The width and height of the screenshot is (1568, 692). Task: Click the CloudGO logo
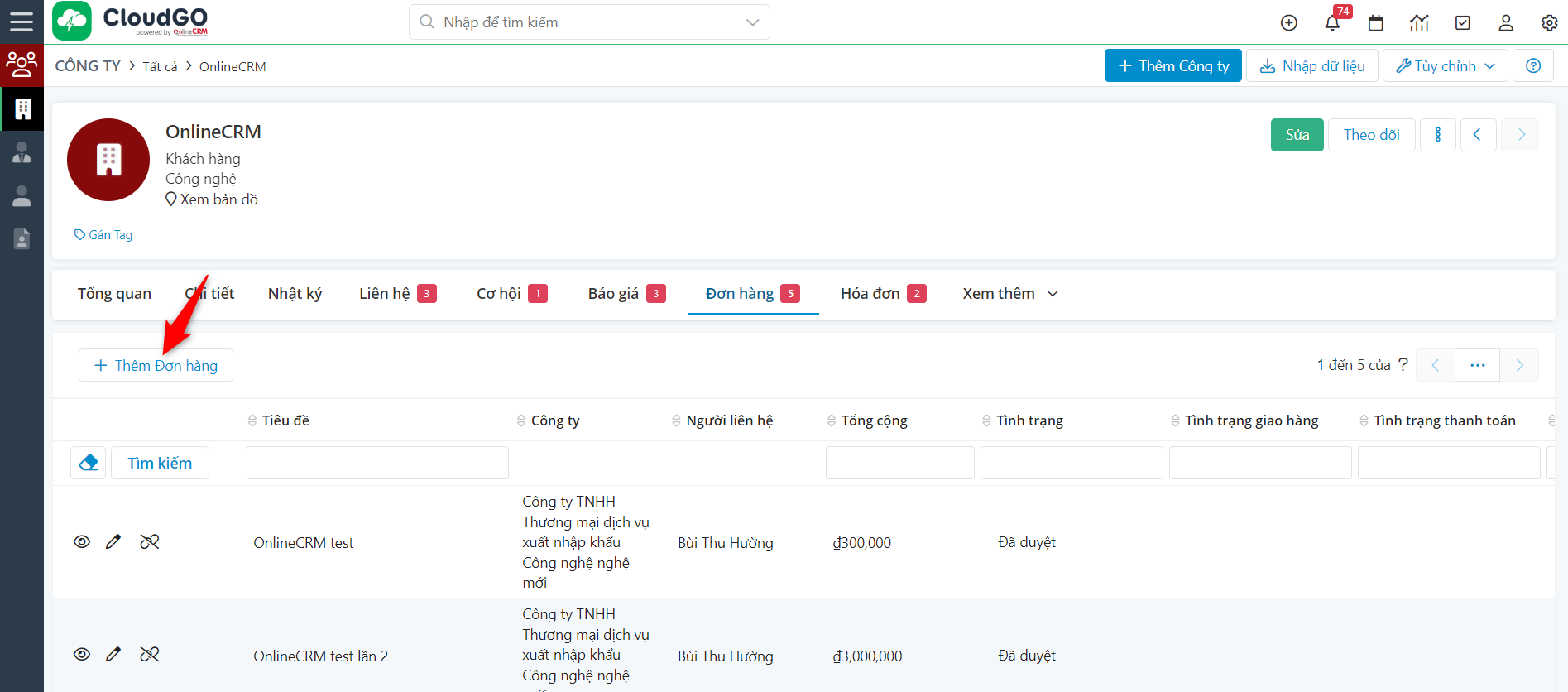130,22
